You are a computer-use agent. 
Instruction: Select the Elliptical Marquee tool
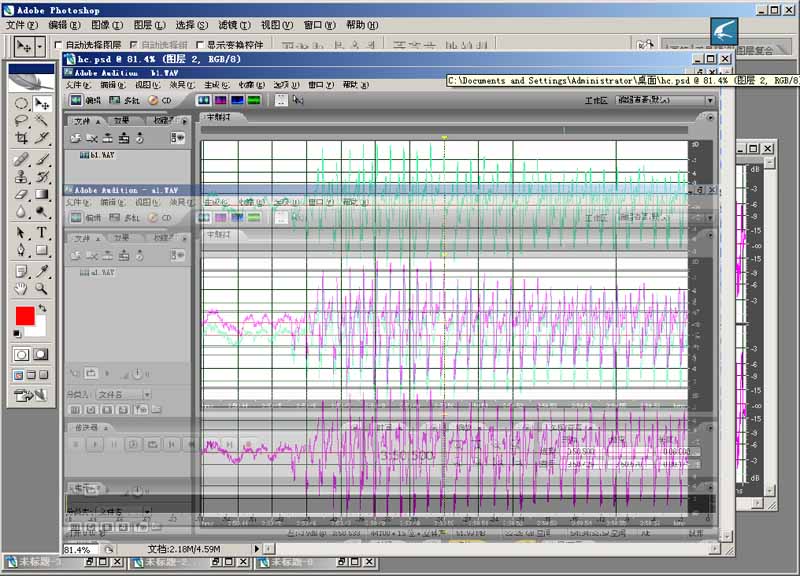point(21,104)
